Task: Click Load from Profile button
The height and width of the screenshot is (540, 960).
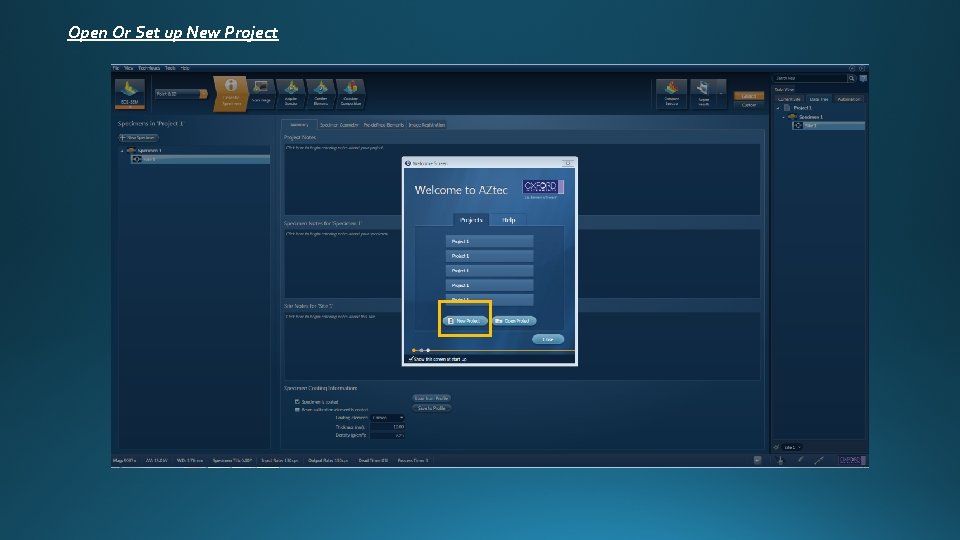Action: pos(432,398)
